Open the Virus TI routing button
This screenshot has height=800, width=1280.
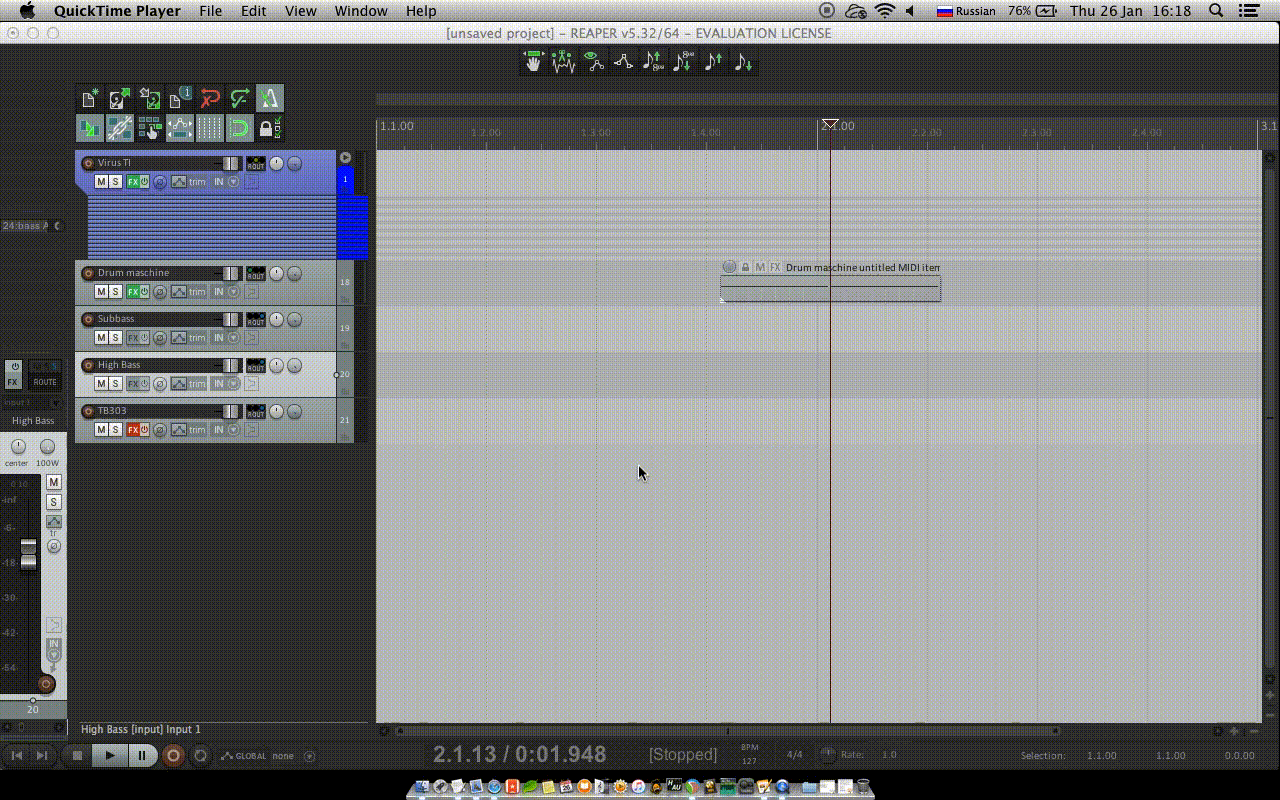[x=256, y=163]
